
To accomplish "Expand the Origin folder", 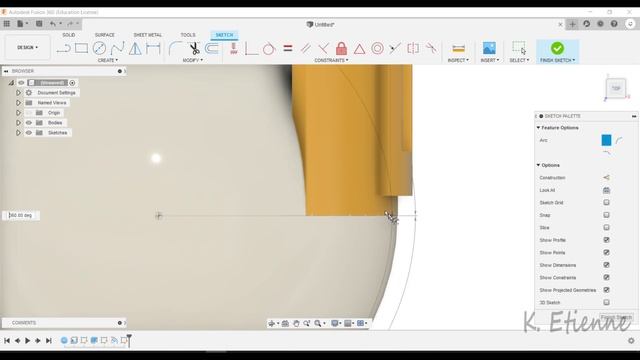I will (18, 113).
